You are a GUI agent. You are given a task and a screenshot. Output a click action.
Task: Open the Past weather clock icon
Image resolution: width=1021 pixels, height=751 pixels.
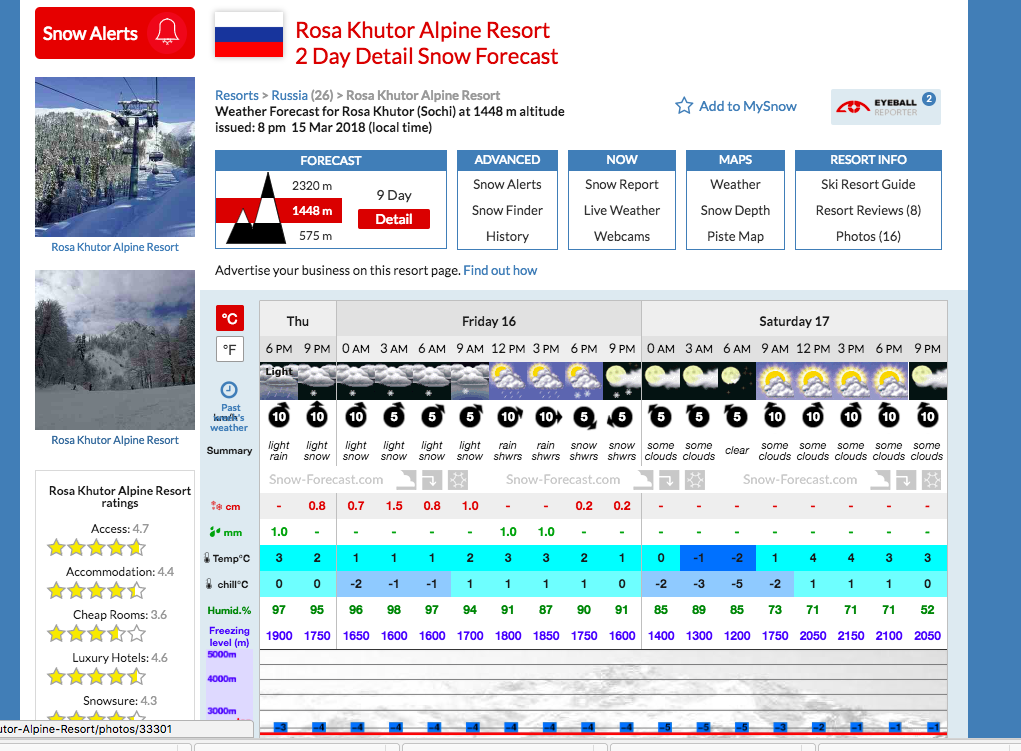(229, 390)
